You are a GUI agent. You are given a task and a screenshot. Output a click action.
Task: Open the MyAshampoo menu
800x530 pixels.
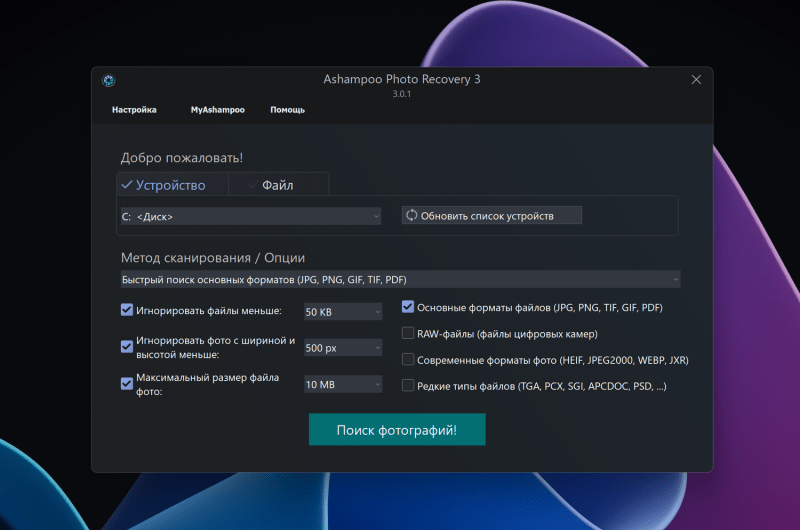coord(218,110)
